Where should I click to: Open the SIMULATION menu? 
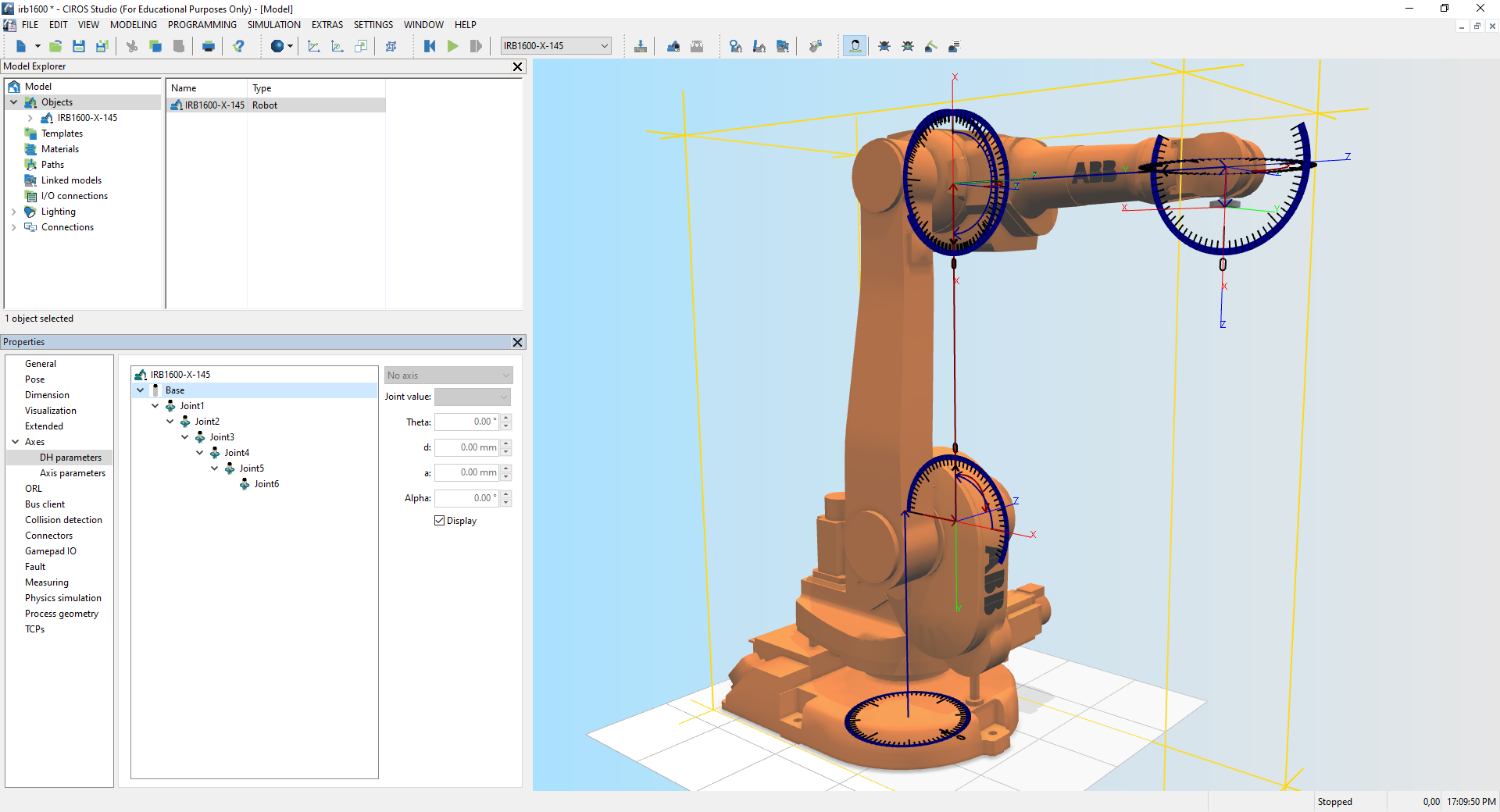point(274,25)
